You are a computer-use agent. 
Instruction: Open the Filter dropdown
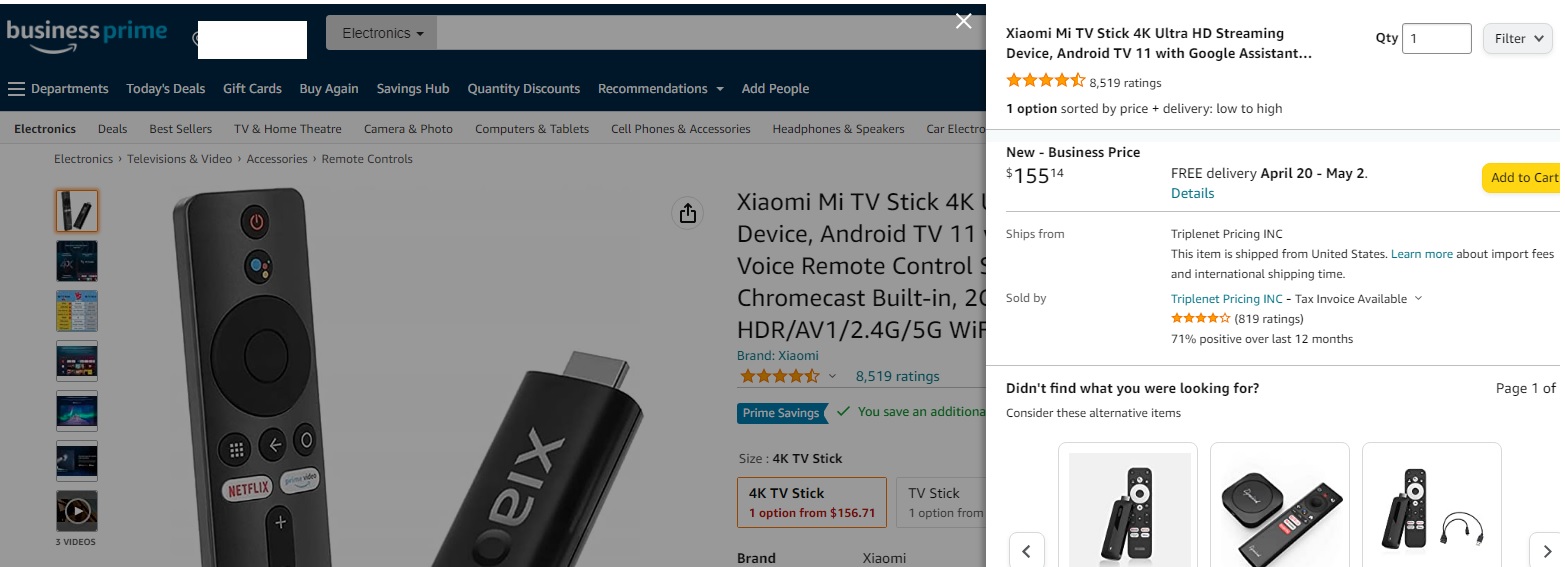coord(1517,39)
